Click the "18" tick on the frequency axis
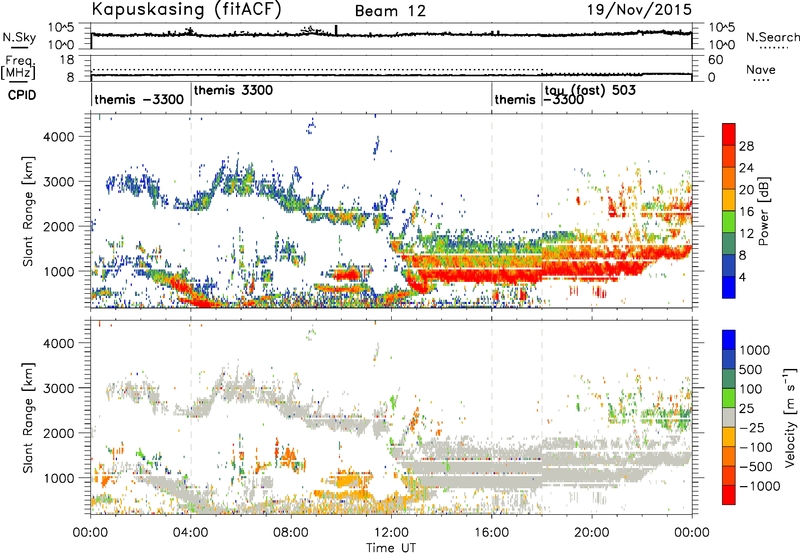This screenshot has height=554, width=800. click(67, 59)
